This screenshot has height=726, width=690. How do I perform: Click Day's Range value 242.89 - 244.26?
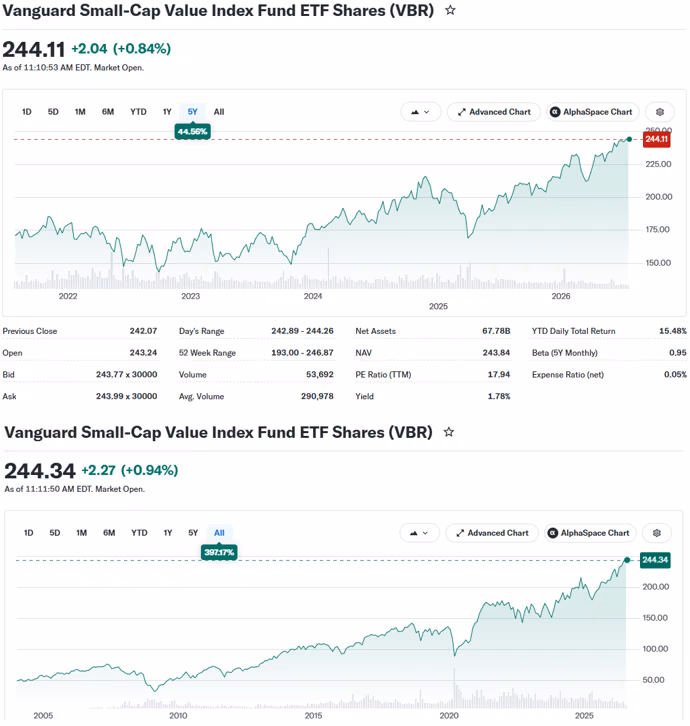click(x=302, y=331)
